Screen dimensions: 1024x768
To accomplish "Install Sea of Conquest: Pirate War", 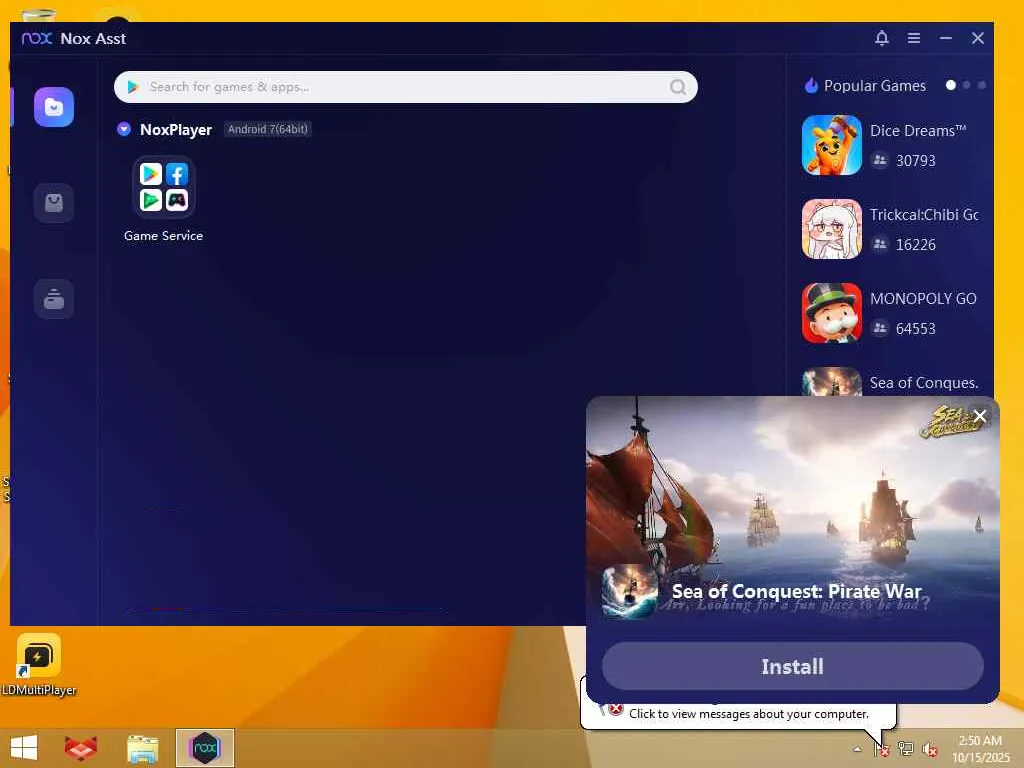I will 792,666.
